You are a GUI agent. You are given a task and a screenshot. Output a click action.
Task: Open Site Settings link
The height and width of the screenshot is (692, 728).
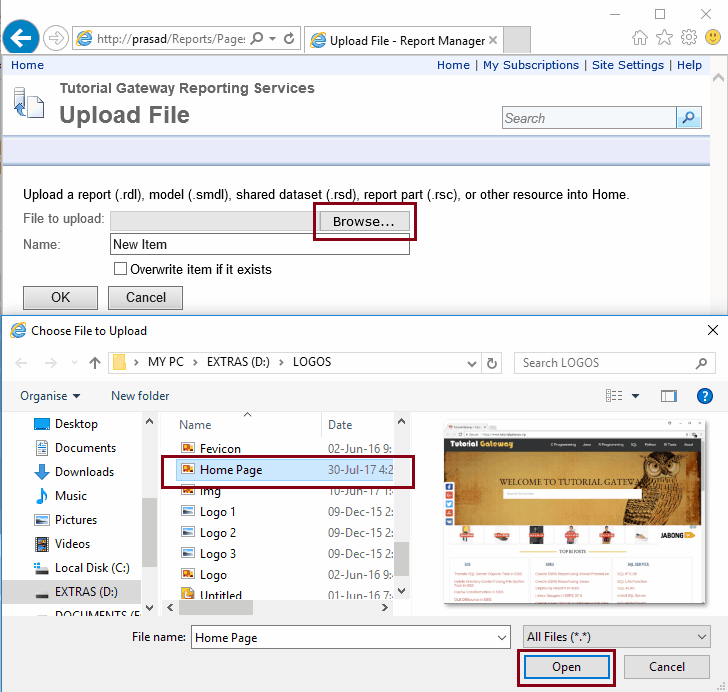[628, 65]
